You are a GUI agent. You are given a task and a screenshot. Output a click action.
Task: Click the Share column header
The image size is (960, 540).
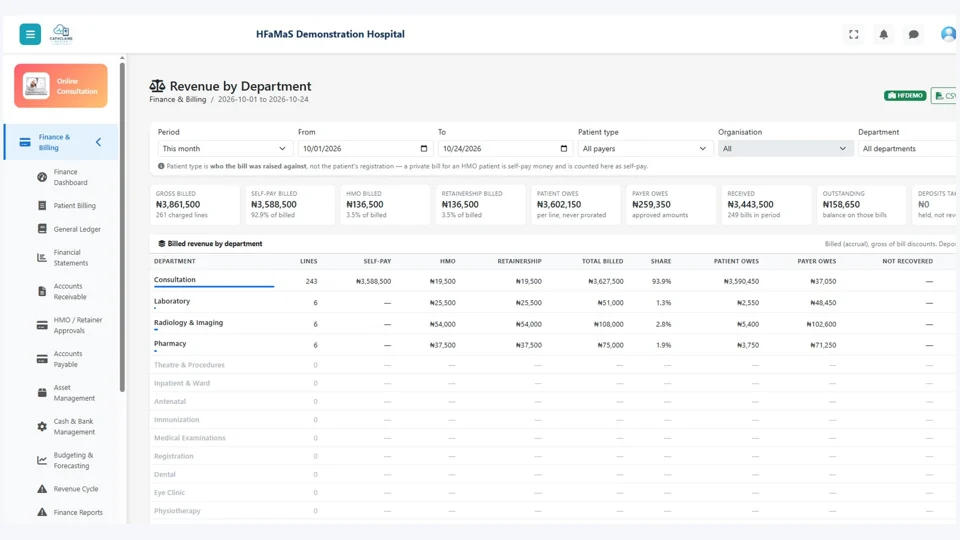tap(661, 261)
